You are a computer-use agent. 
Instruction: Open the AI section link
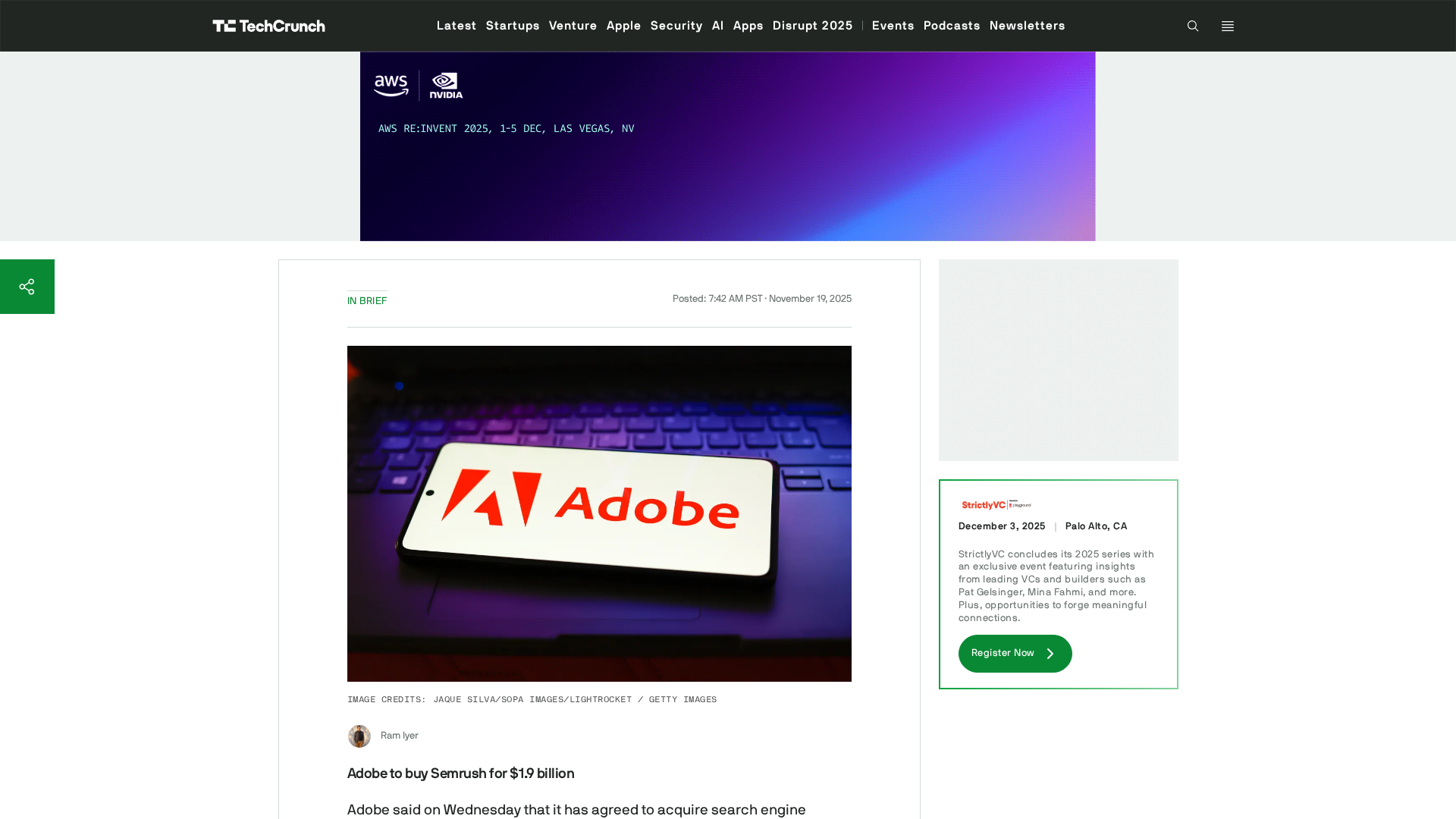(x=718, y=26)
